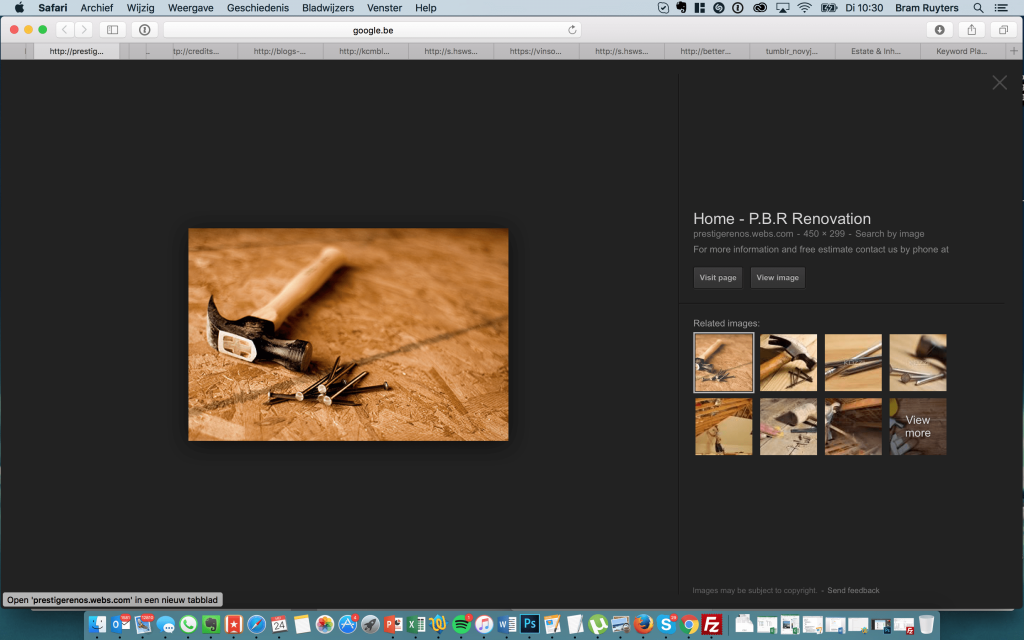Viewport: 1024px width, 640px height.
Task: Open the Bladwijzers menu
Action: [328, 8]
